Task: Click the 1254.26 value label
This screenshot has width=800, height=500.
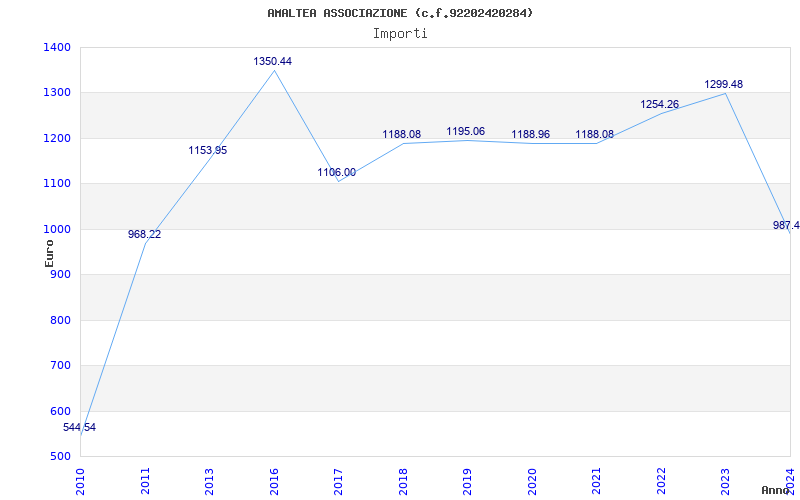Action: tap(660, 105)
